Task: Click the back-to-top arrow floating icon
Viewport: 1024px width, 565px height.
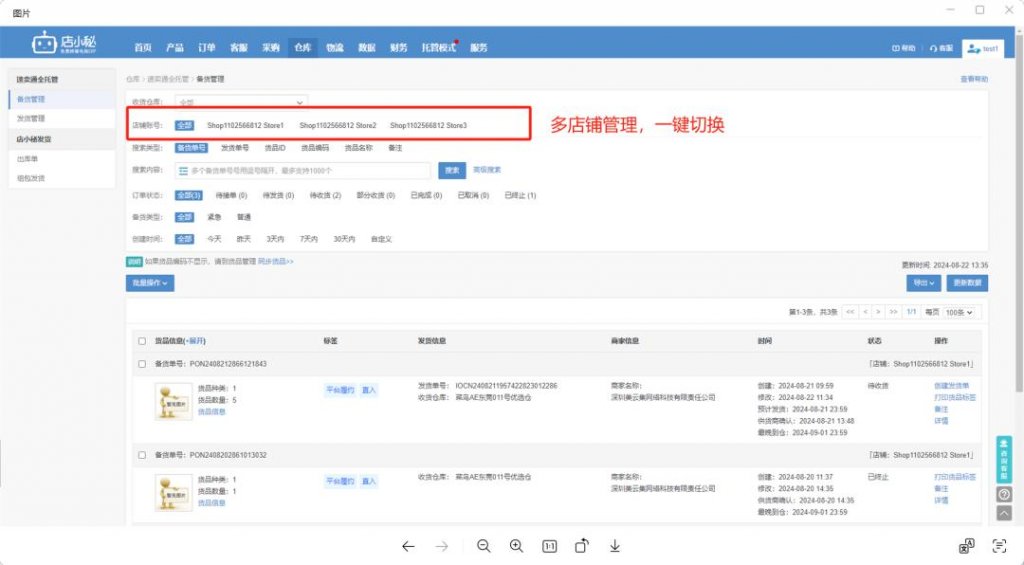Action: [x=1004, y=513]
